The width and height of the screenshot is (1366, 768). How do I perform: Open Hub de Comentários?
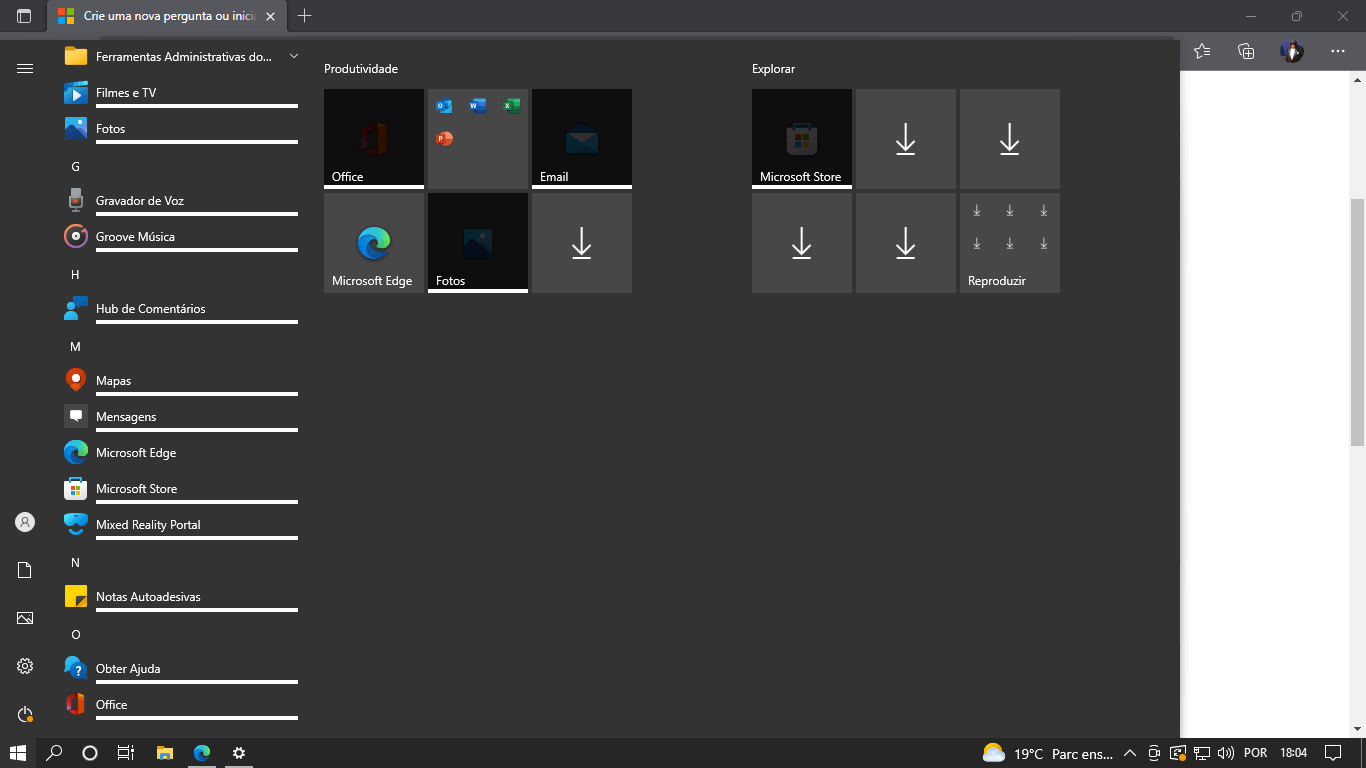[180, 309]
